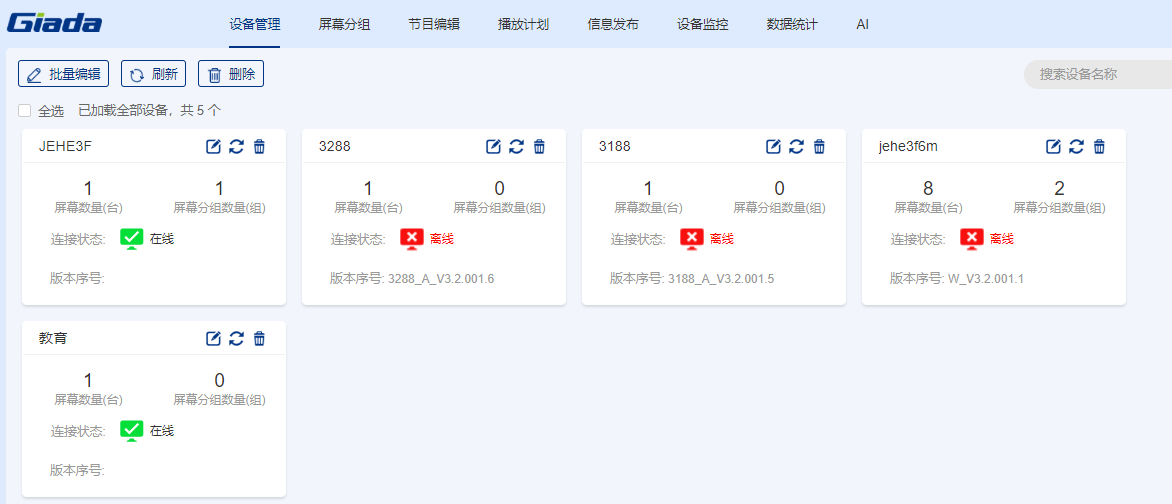Delete the 3188 device card

coord(819,147)
